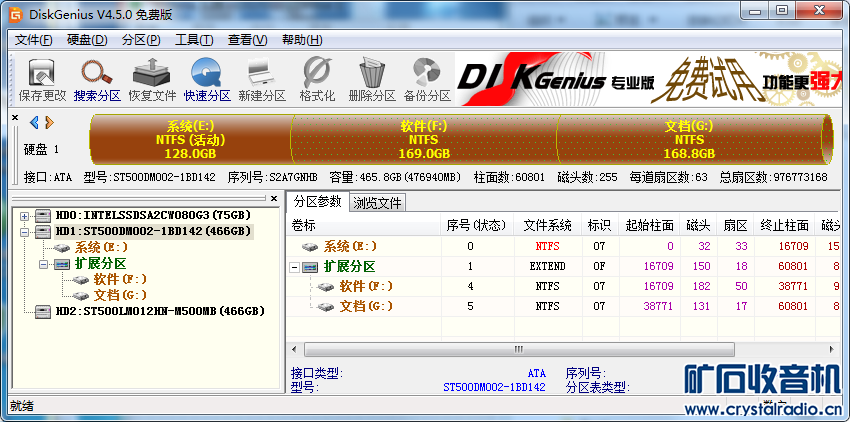Select HD0:INTELSSDSA2CW080G3(75GB) in tree
The width and height of the screenshot is (850, 422).
click(153, 216)
